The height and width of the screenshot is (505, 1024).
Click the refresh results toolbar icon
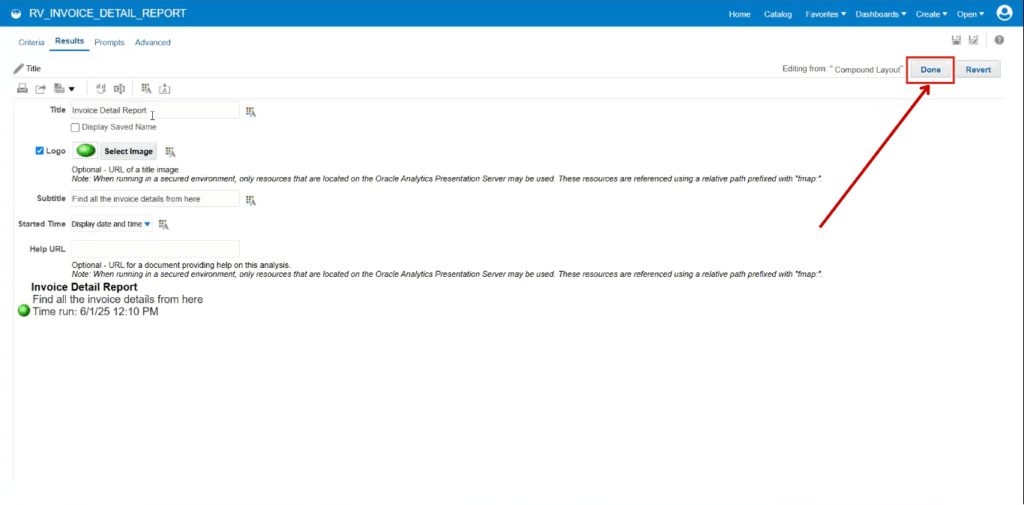click(101, 89)
